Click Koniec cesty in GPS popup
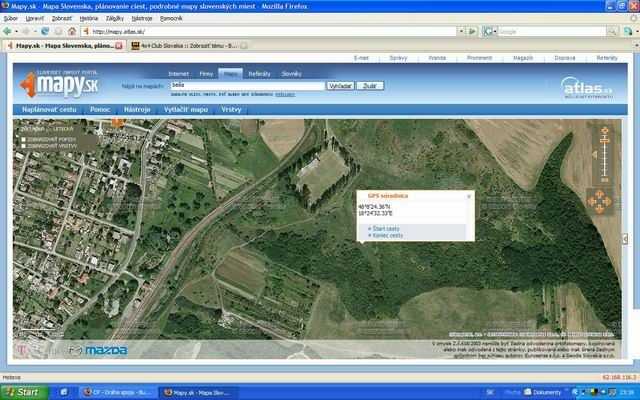The height and width of the screenshot is (400, 640). pyautogui.click(x=388, y=236)
